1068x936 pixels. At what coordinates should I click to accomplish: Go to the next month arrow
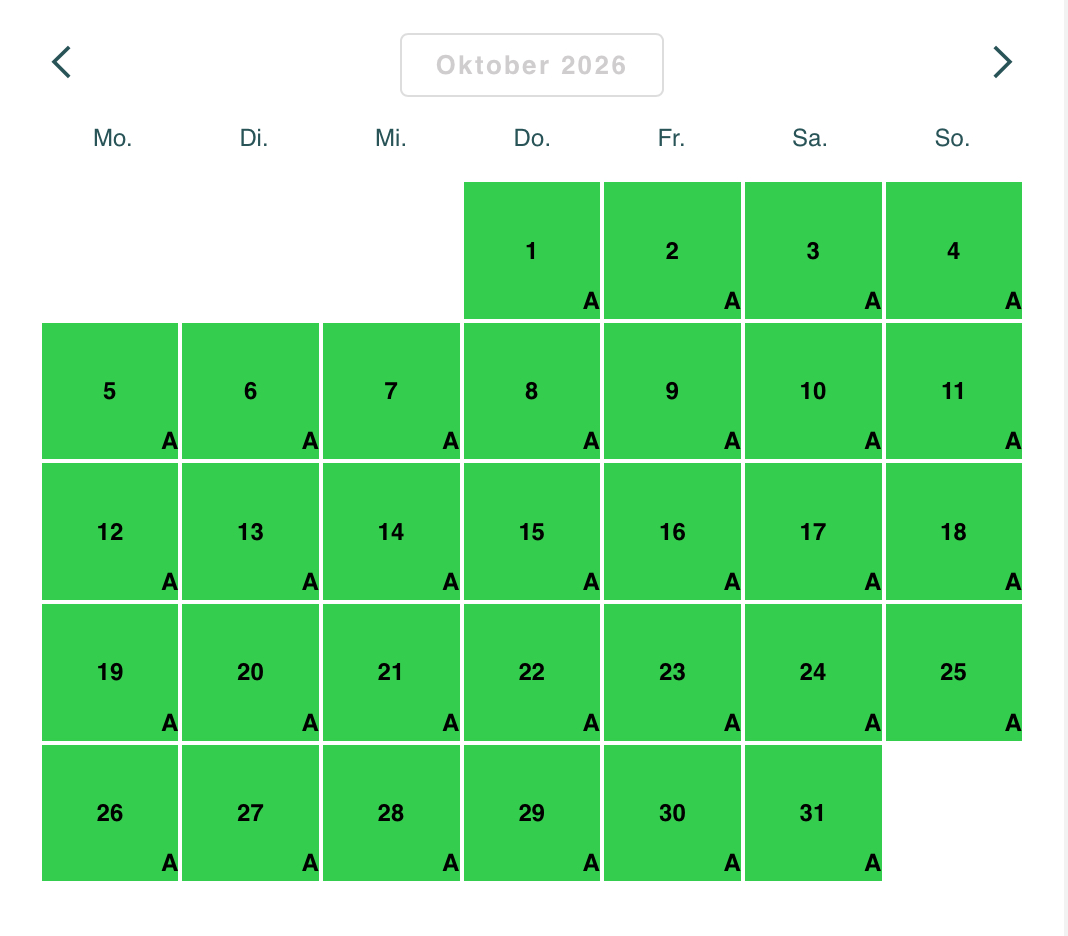pyautogui.click(x=1002, y=62)
